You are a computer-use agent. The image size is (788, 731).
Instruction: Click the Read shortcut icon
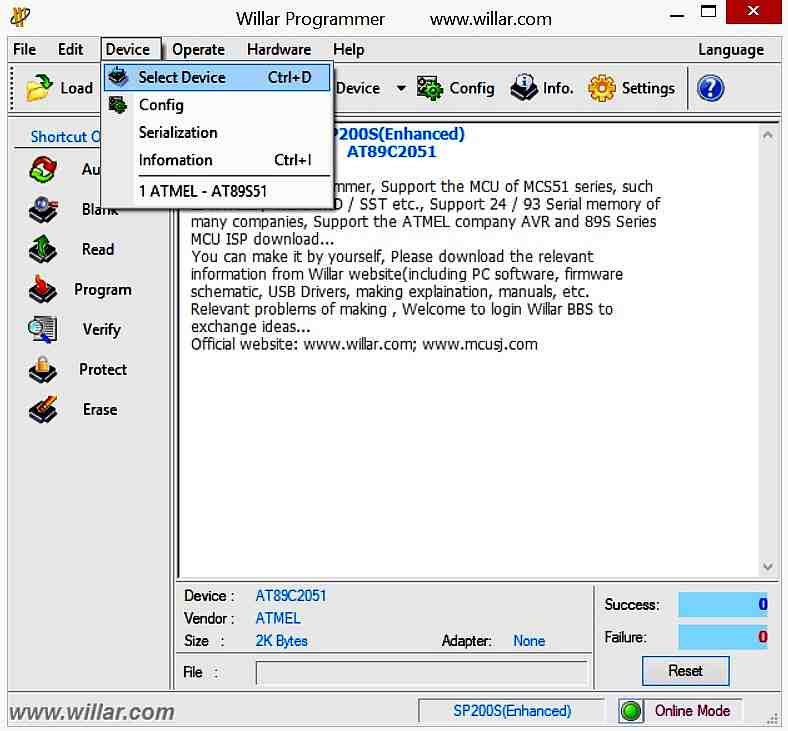43,249
